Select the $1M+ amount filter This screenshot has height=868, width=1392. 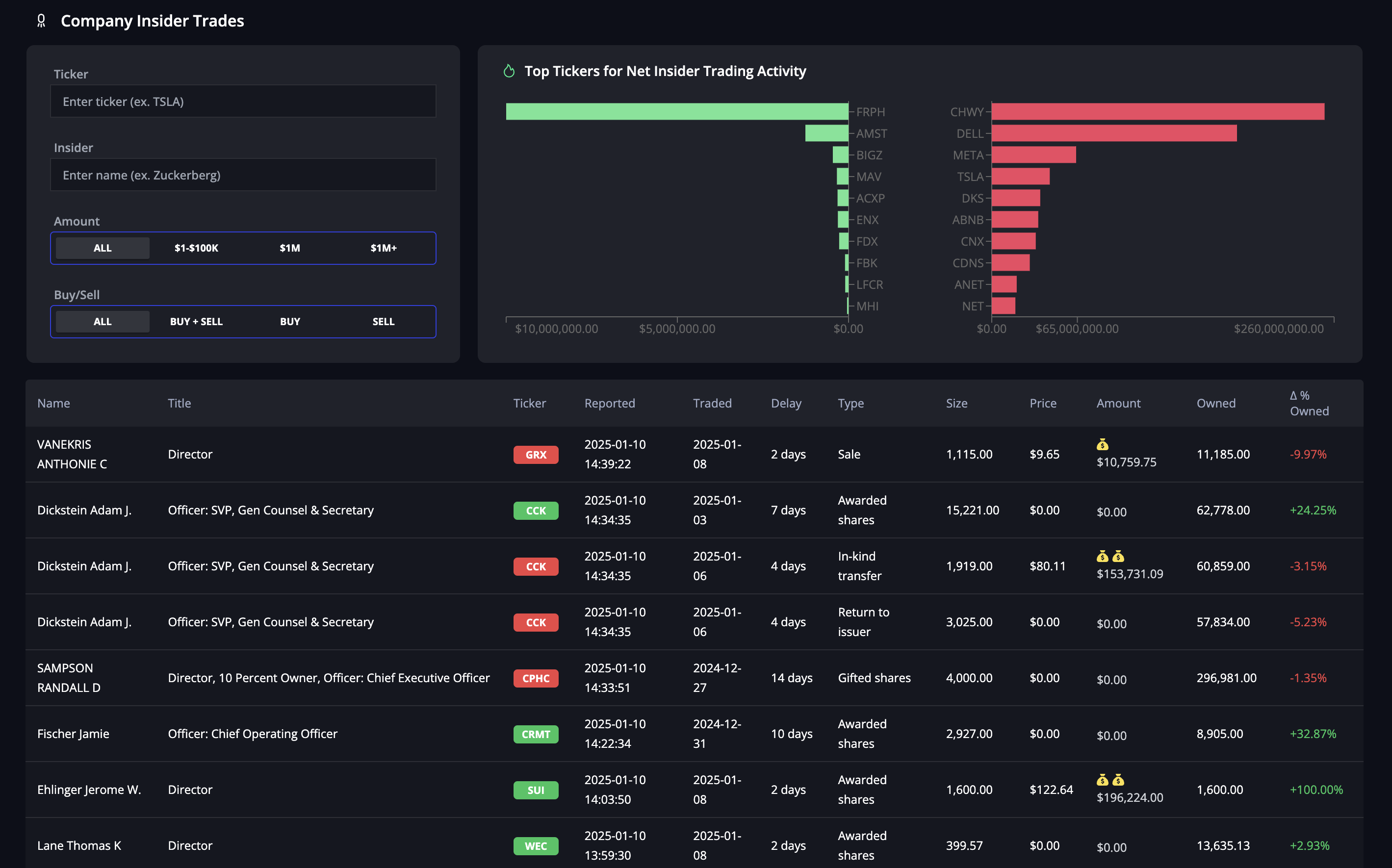coord(384,248)
